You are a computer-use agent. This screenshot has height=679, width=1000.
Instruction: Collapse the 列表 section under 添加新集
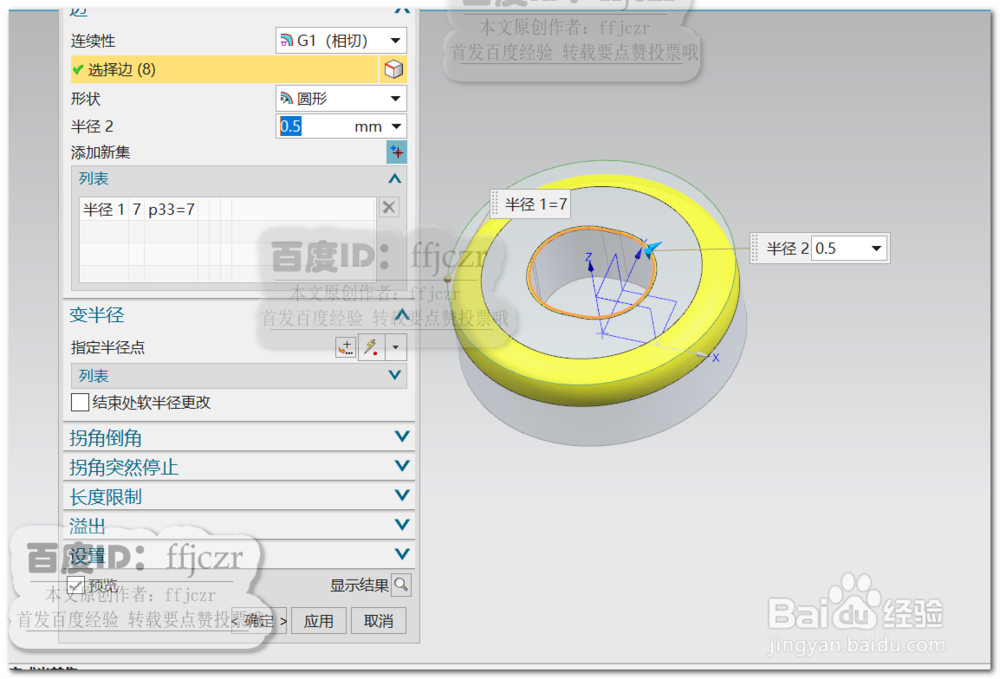[x=395, y=179]
